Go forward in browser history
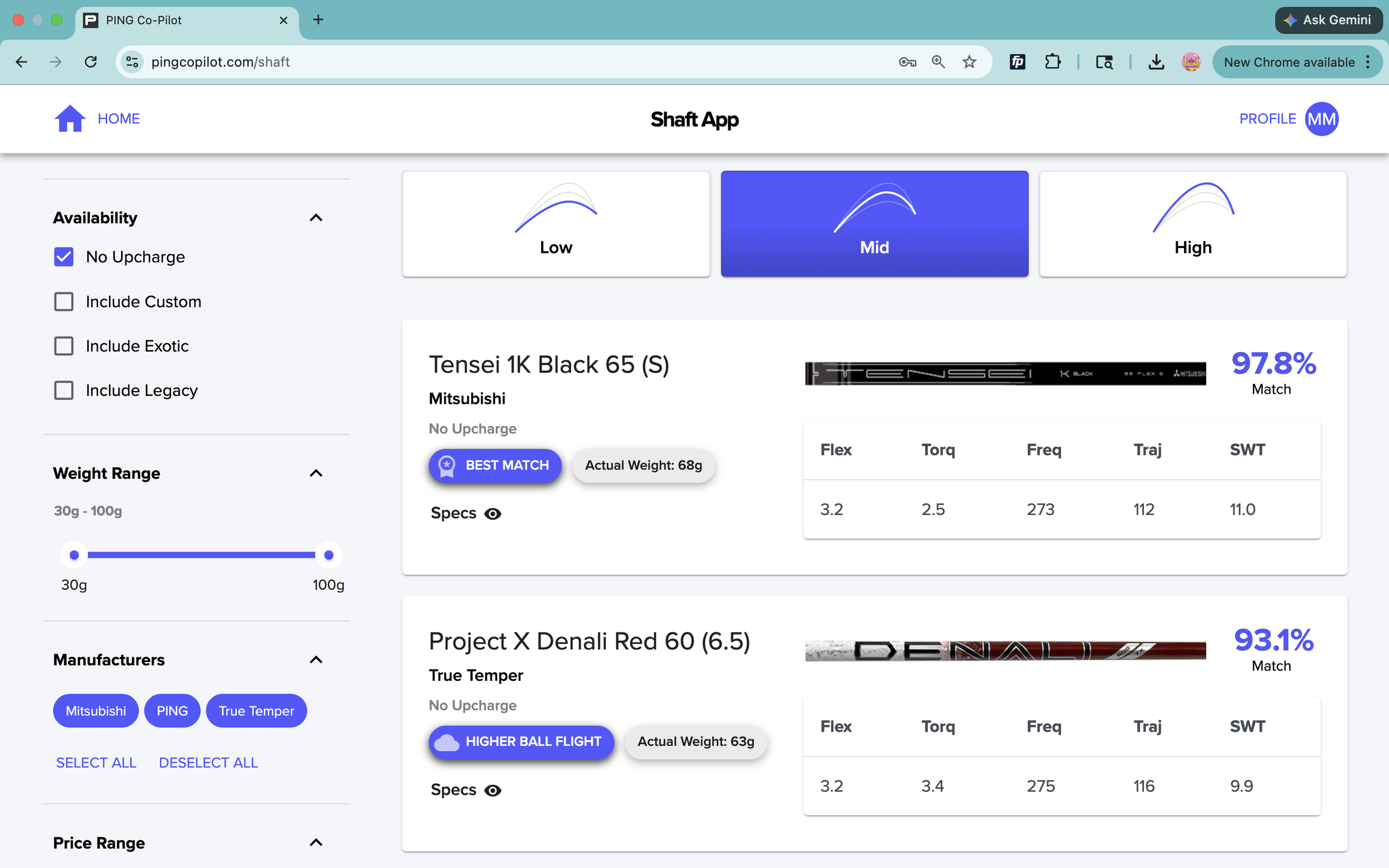 (x=56, y=62)
